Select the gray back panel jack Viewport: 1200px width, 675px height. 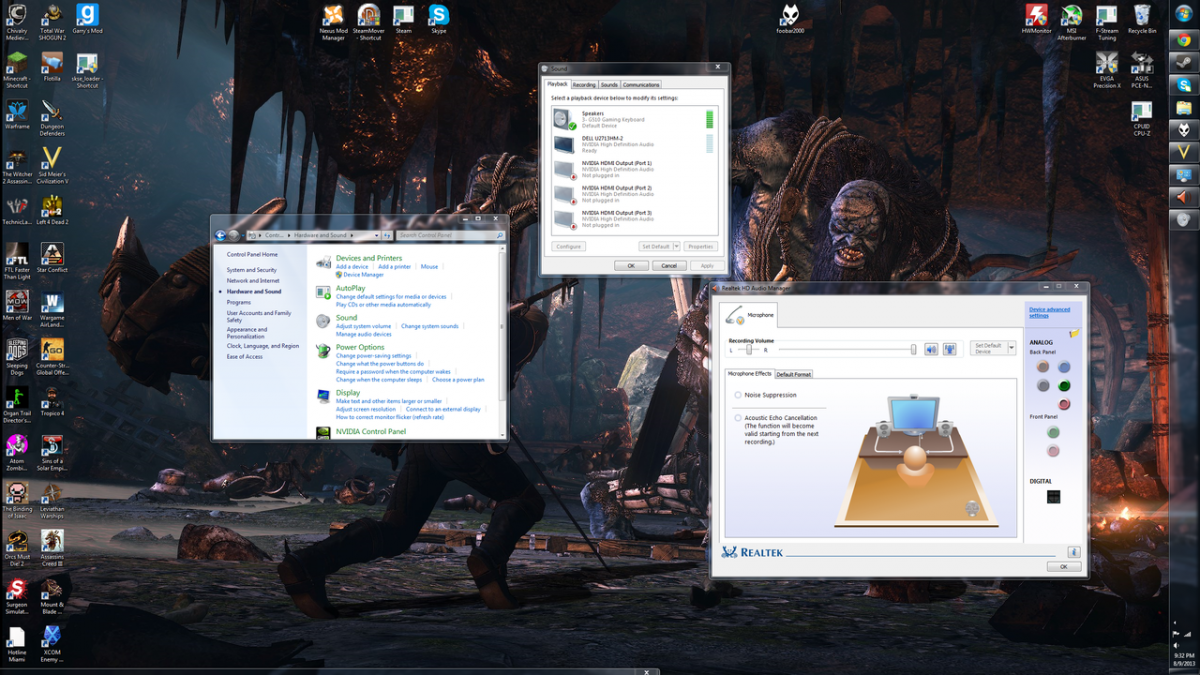click(1043, 385)
